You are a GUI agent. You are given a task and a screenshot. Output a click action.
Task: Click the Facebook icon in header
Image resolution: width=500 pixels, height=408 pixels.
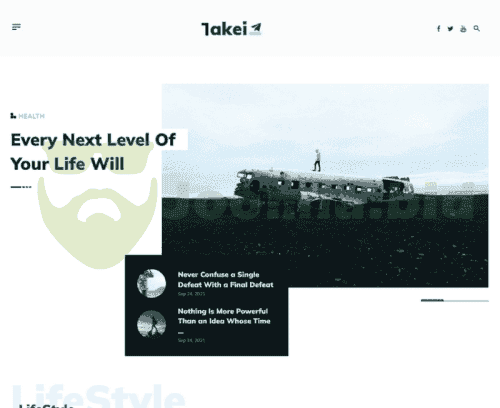(439, 29)
